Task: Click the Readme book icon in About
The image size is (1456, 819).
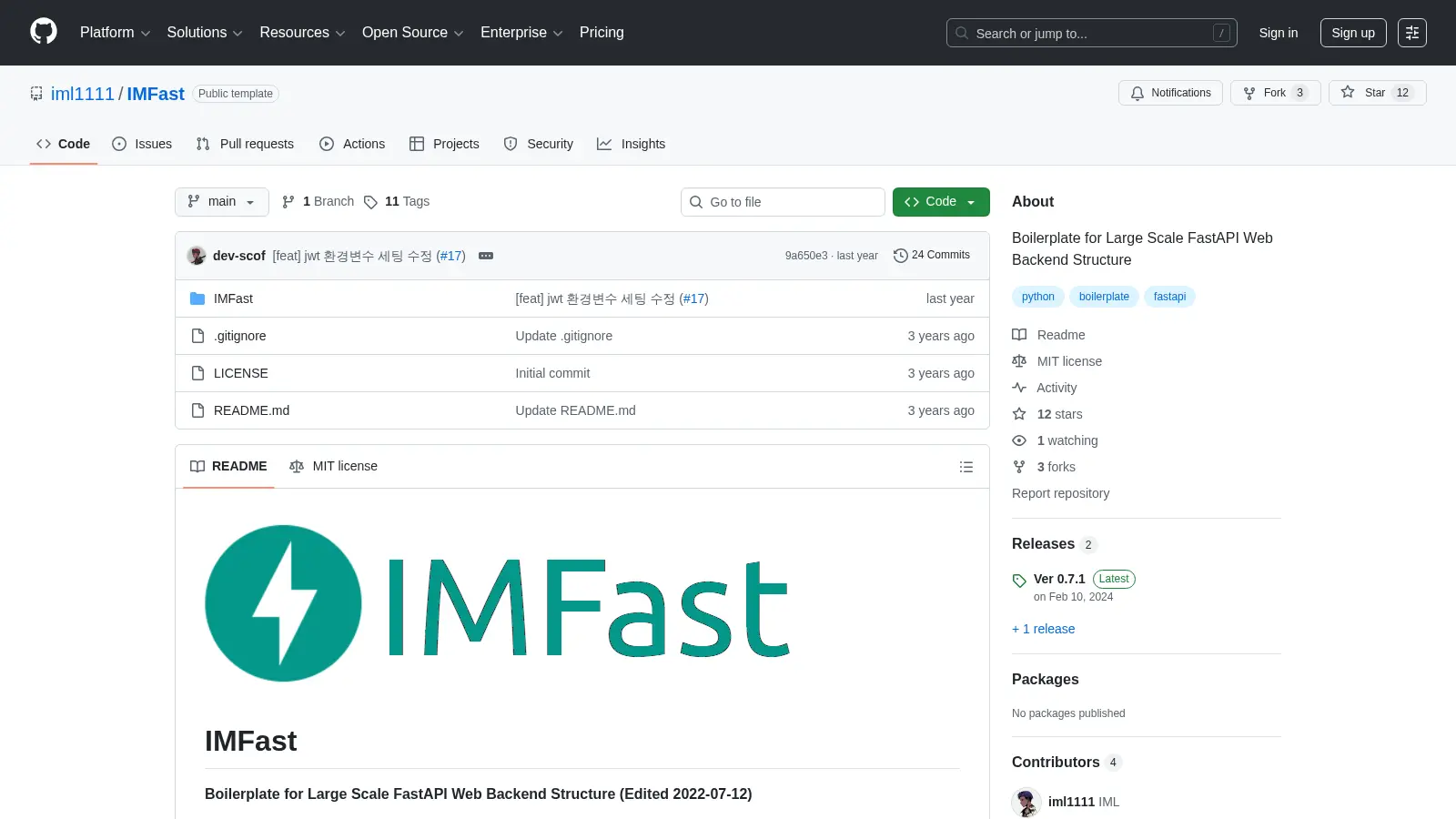Action: [x=1019, y=335]
